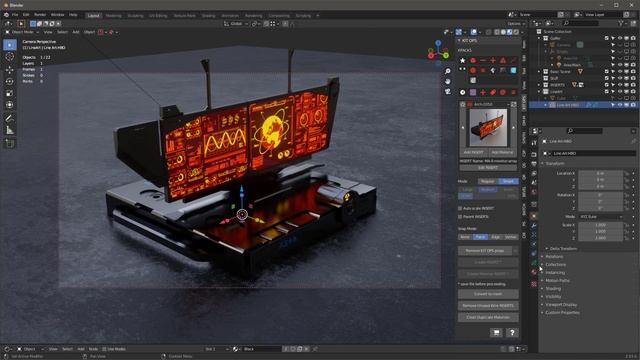Set Snap Mode to Face

coord(480,237)
